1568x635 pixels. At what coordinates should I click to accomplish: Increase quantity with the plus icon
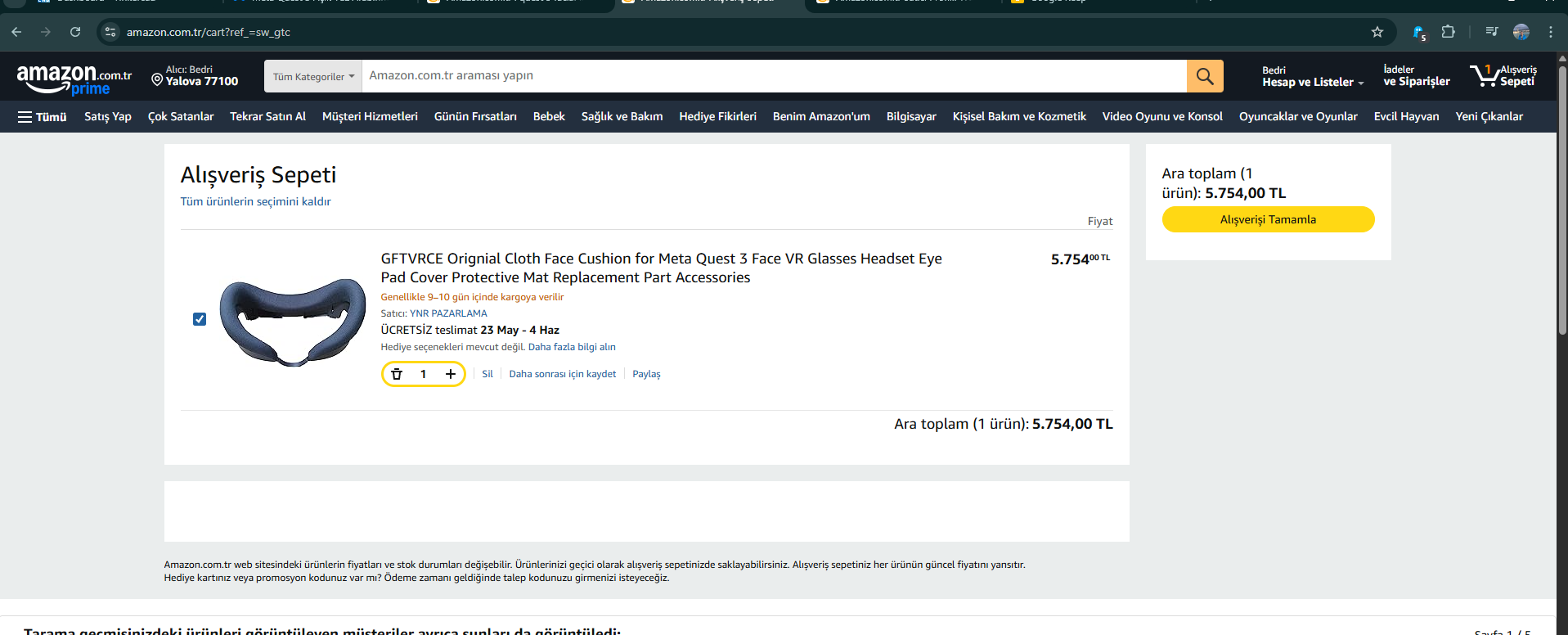tap(450, 374)
